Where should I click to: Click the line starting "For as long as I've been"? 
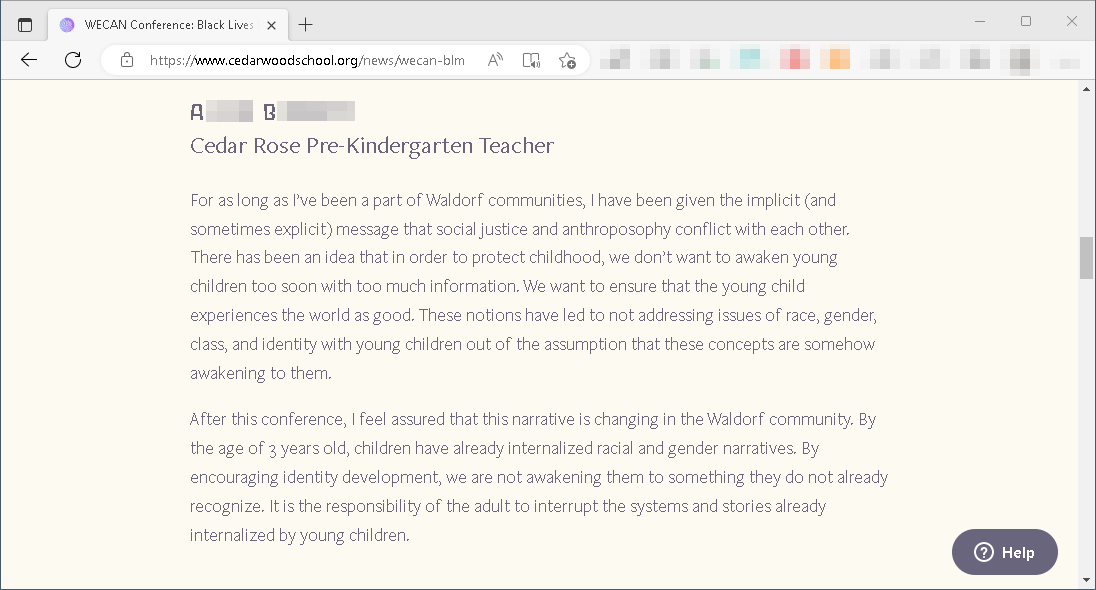click(513, 201)
